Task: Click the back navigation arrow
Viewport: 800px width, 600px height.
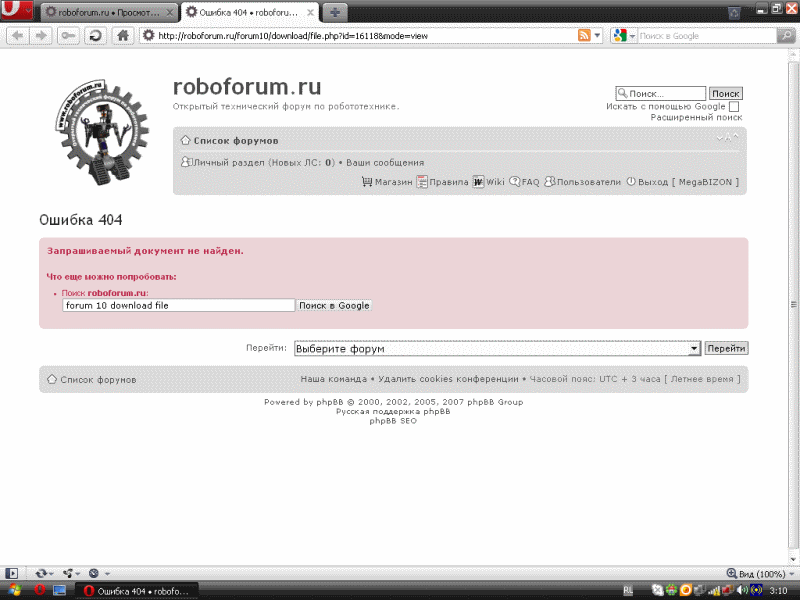Action: point(17,36)
